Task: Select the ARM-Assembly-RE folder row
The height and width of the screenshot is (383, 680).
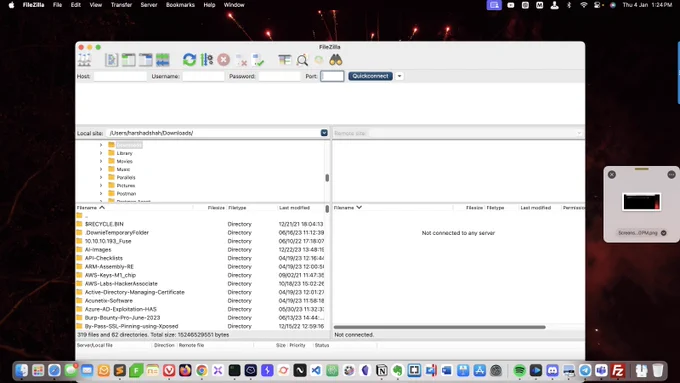Action: point(200,267)
